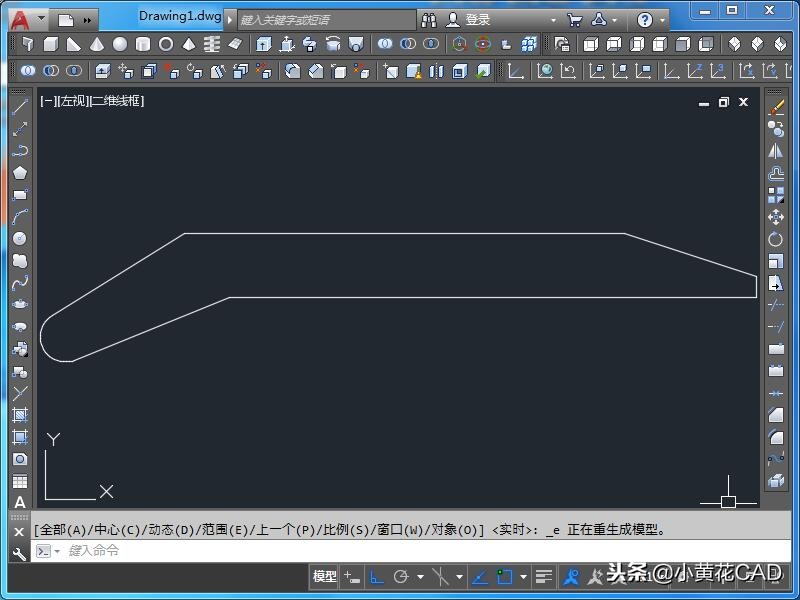The width and height of the screenshot is (800, 600).
Task: Click the 3 Point UCS icon
Action: [x=717, y=71]
